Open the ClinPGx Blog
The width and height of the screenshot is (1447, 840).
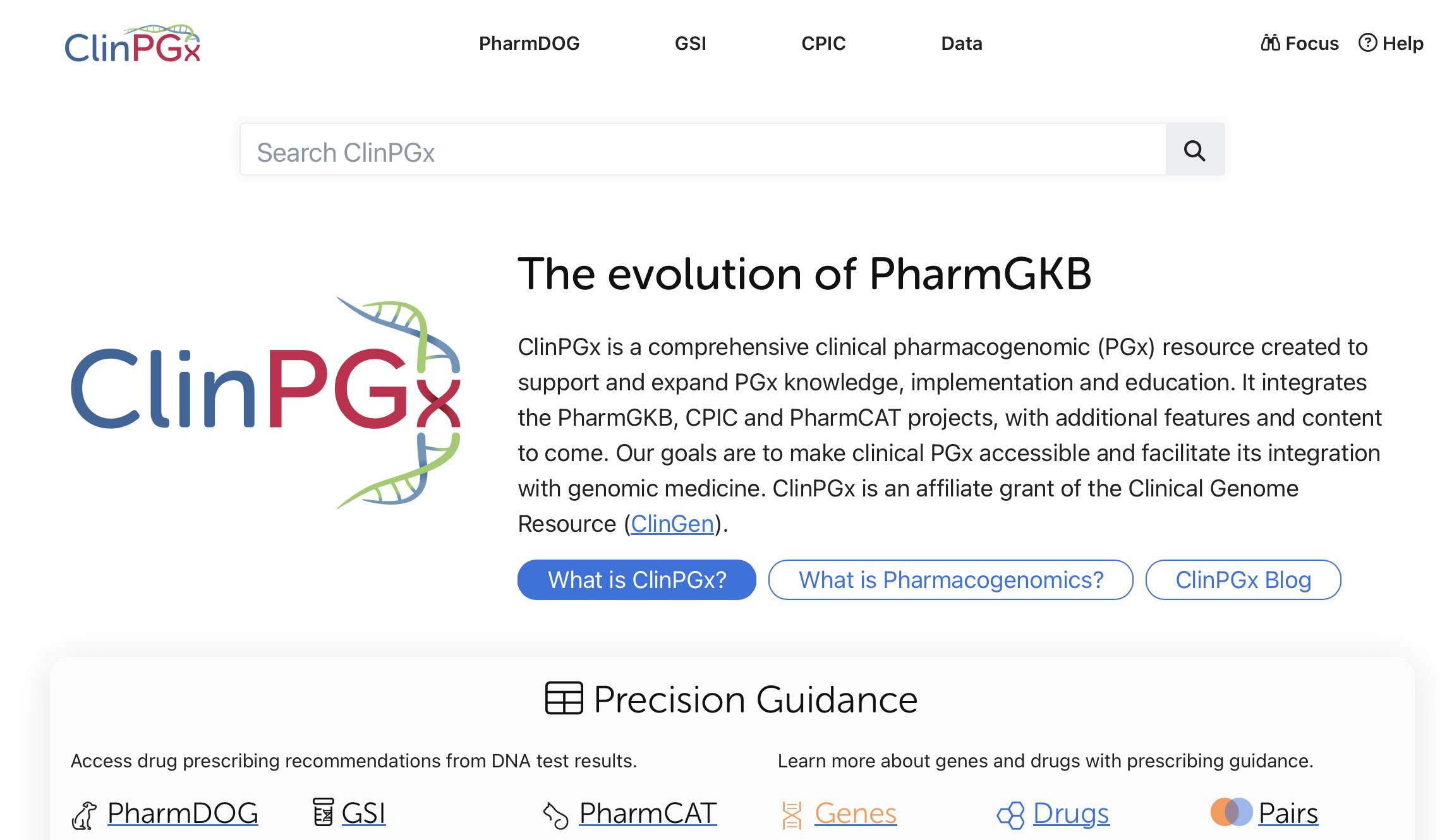[x=1242, y=579]
